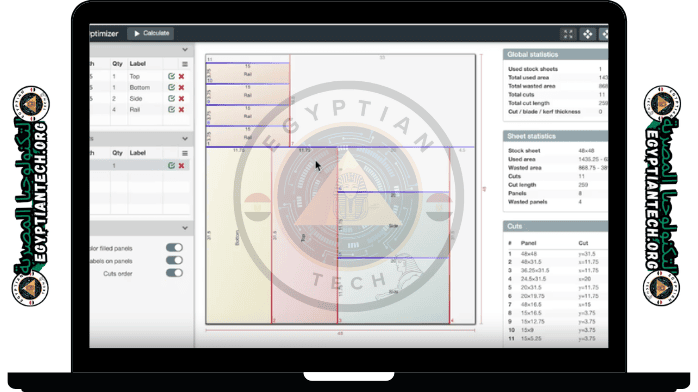
Task: Click the 'Top' label cell
Action: pyautogui.click(x=134, y=77)
